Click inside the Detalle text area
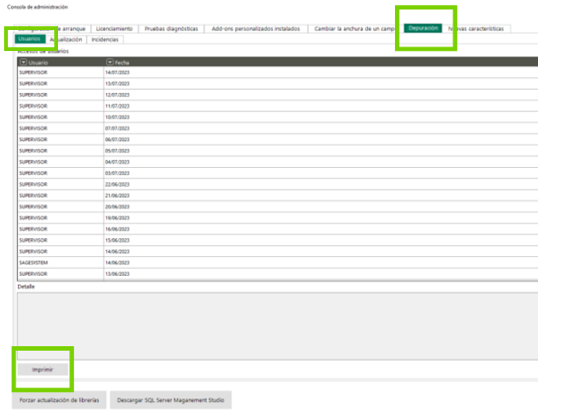 278,326
